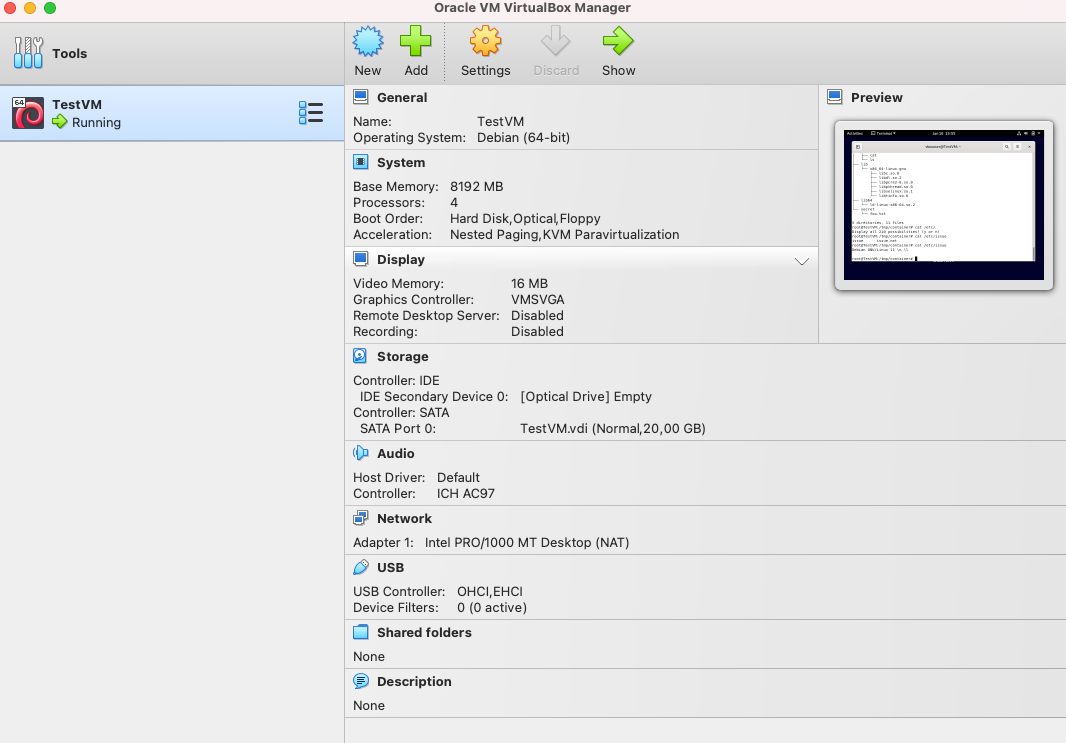The height and width of the screenshot is (743, 1066).
Task: Open the System section heading link
Action: pos(401,162)
